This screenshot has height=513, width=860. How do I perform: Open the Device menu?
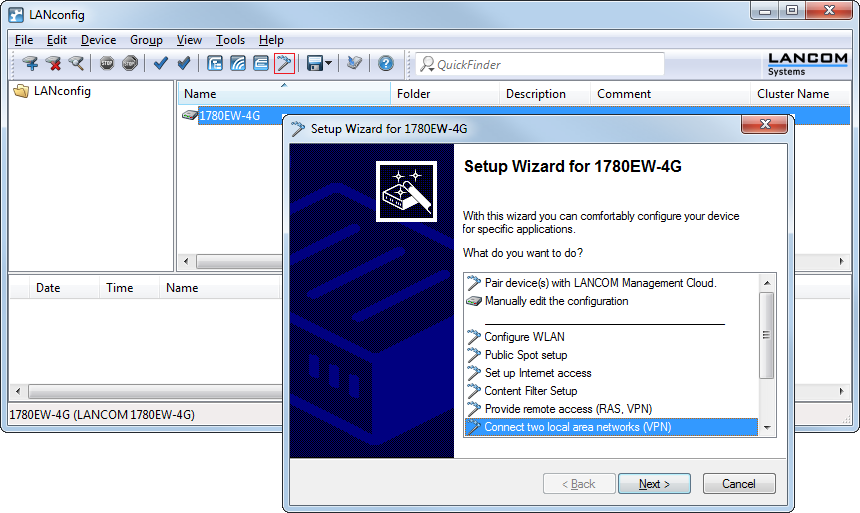point(98,40)
